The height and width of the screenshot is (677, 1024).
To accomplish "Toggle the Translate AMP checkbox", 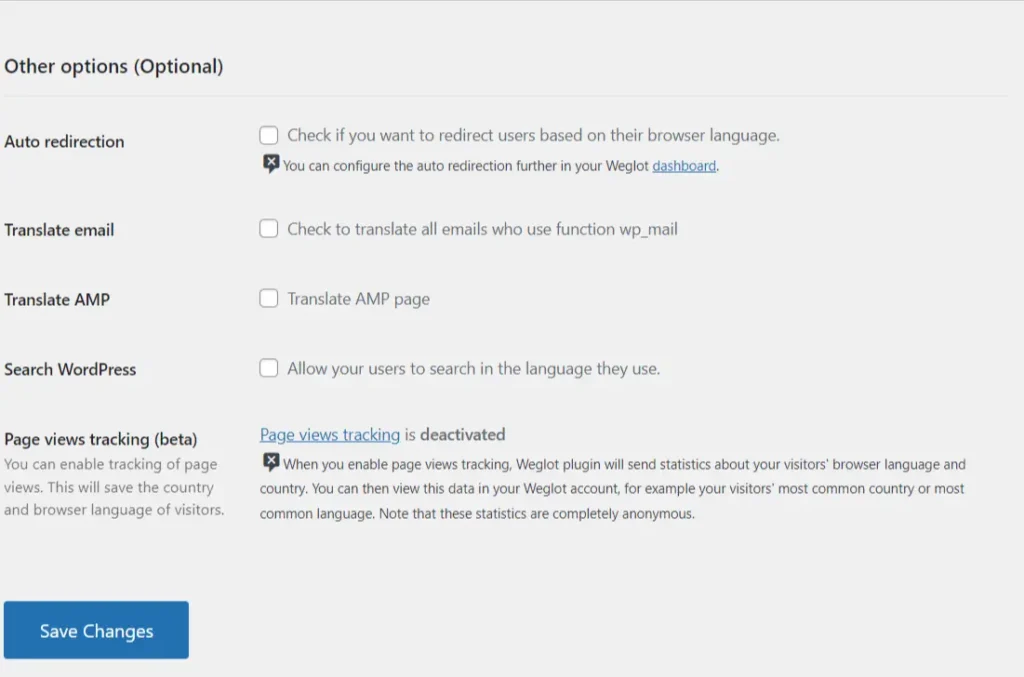I will pyautogui.click(x=269, y=298).
